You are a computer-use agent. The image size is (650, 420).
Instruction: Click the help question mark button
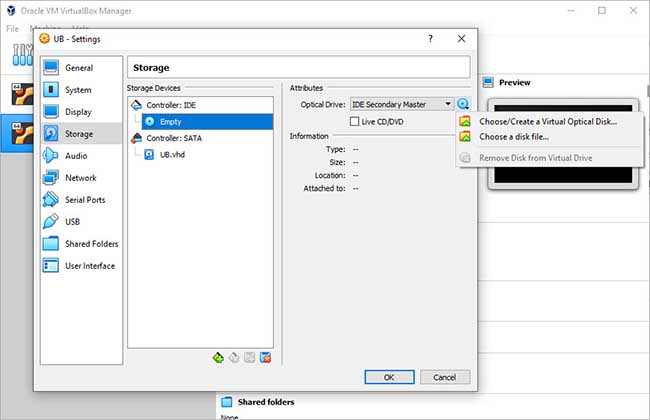[430, 39]
